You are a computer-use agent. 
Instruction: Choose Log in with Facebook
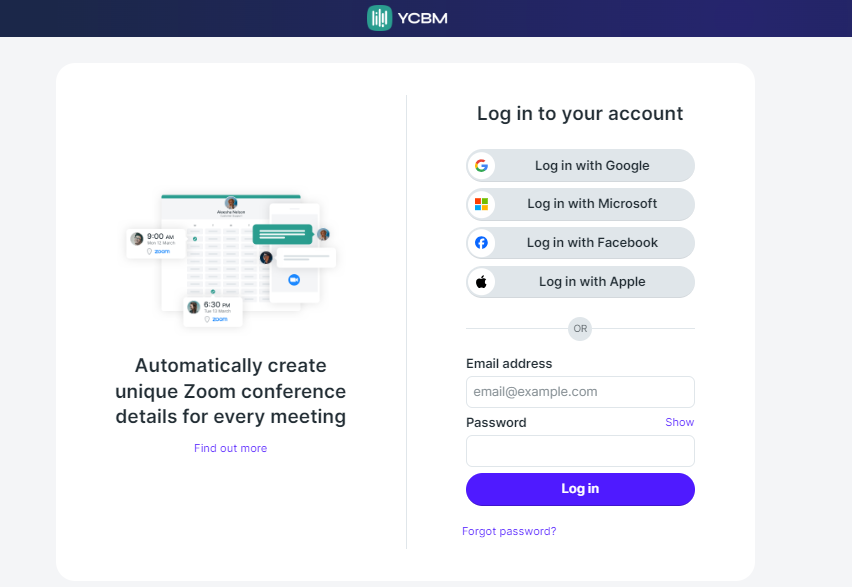[x=580, y=242]
